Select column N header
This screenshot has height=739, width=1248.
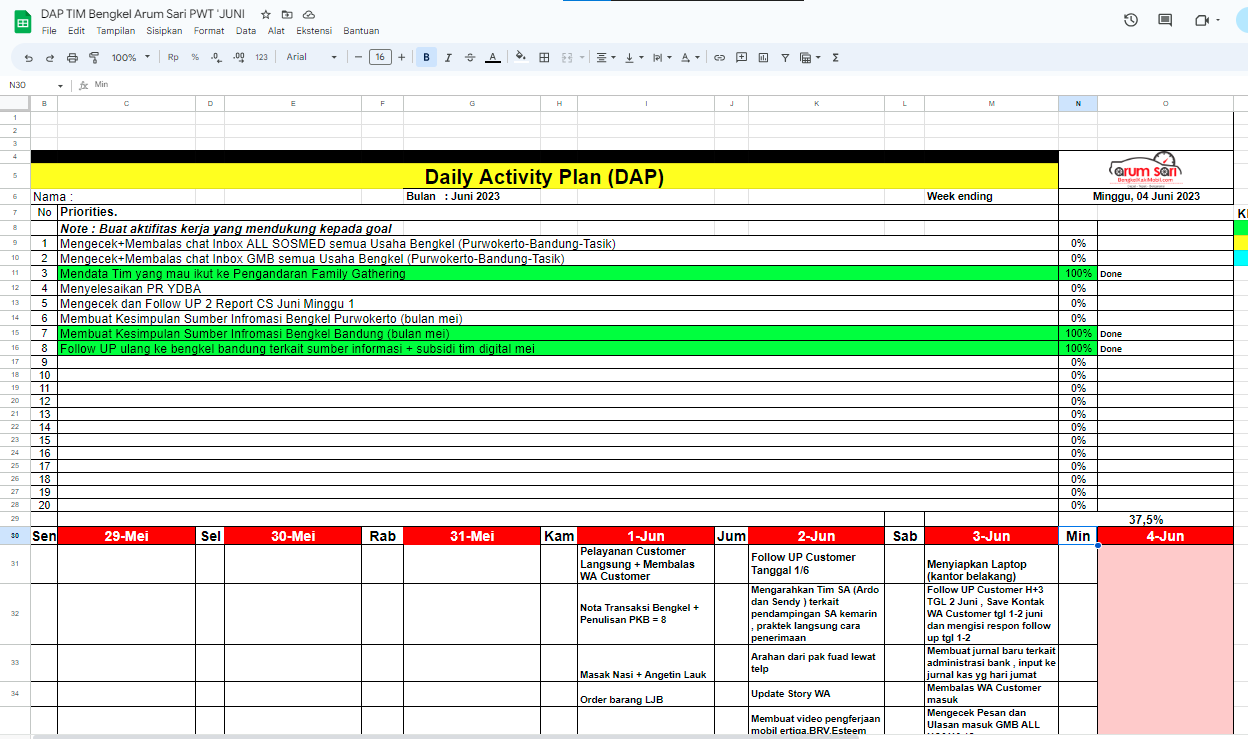1078,103
